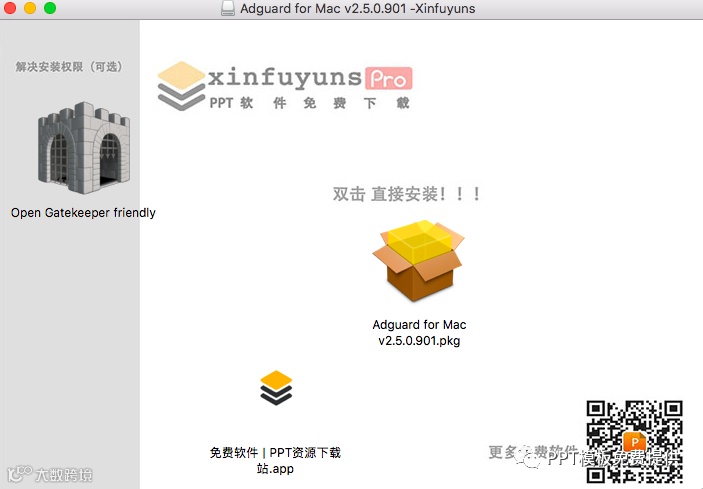The image size is (703, 489).
Task: Close the Adguard disk image window
Action: click(x=10, y=8)
